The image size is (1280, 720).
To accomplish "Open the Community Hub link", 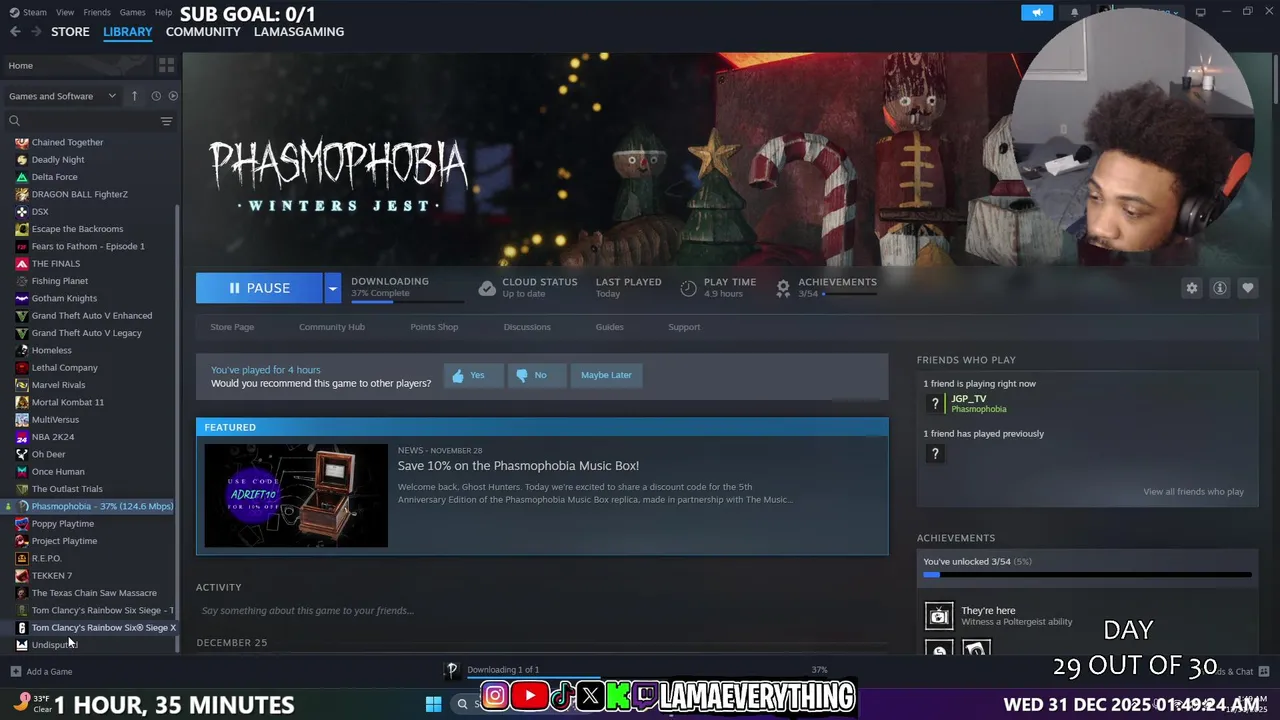I will coord(332,327).
